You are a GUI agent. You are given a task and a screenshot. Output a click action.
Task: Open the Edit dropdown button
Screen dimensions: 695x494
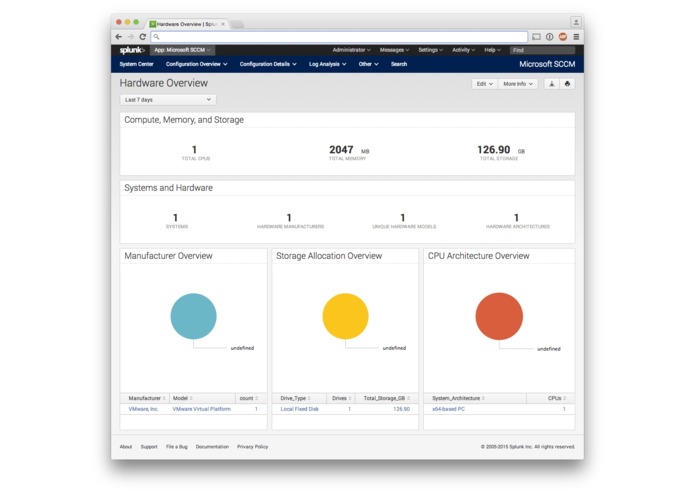pyautogui.click(x=484, y=84)
